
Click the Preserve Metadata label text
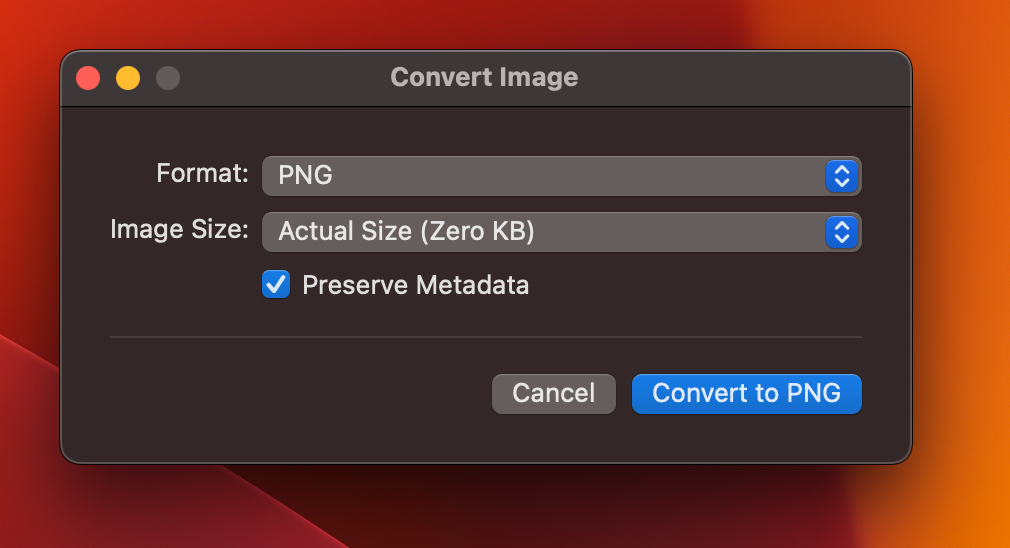coord(415,285)
